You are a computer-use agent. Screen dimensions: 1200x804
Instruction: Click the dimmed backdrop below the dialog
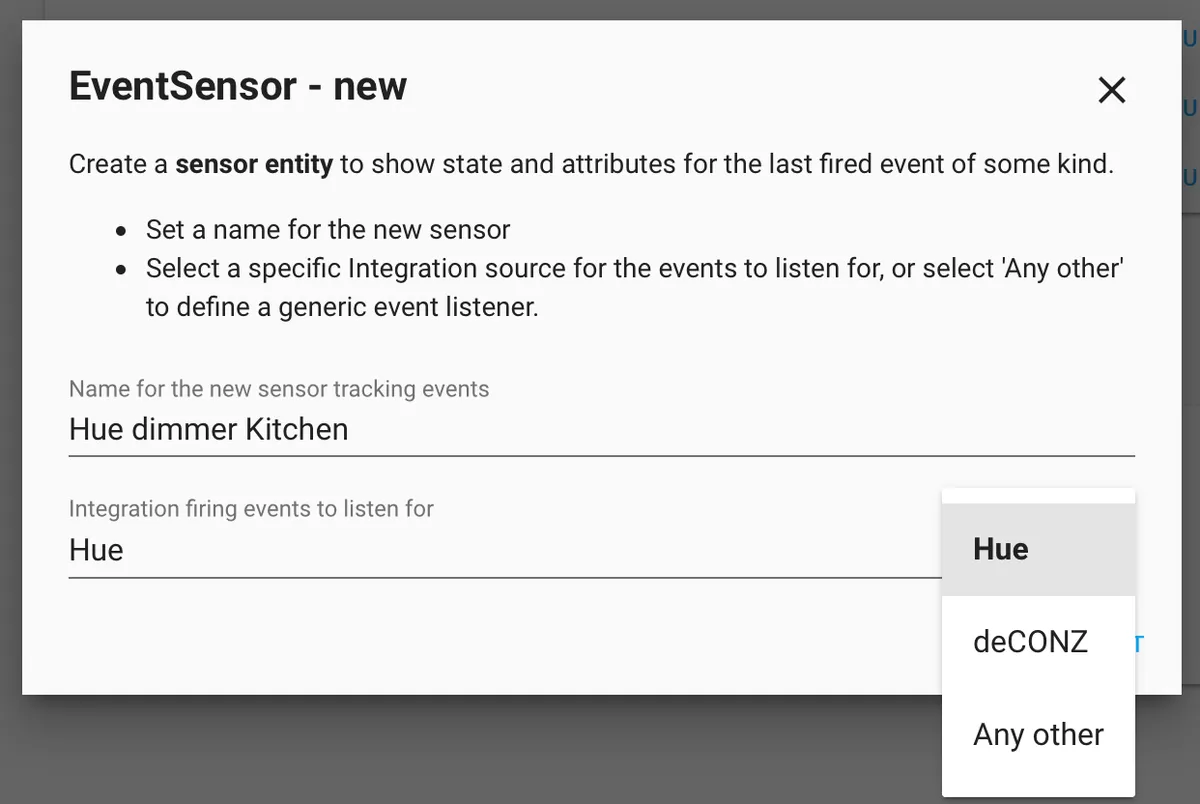[x=480, y=750]
